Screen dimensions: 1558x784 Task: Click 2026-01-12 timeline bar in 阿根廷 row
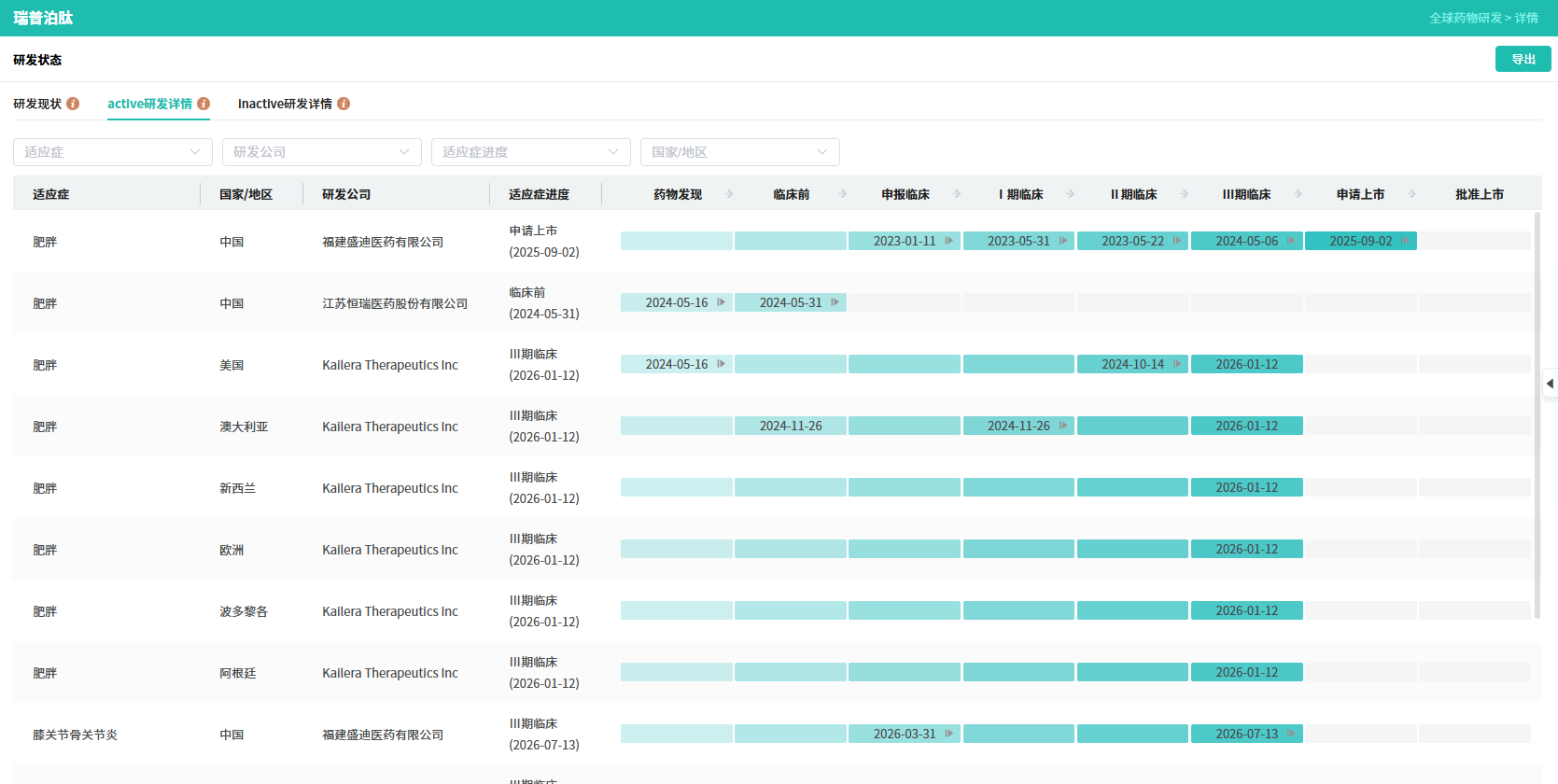(1247, 672)
